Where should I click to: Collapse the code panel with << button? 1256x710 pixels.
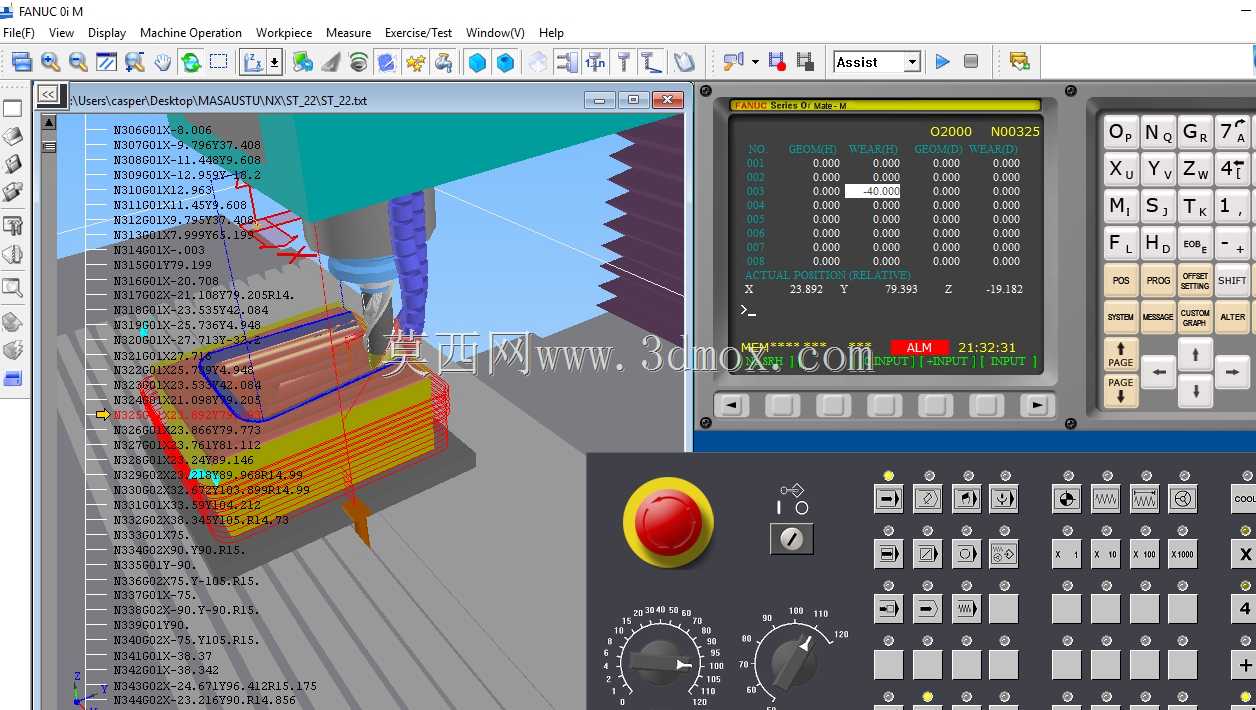[x=47, y=95]
